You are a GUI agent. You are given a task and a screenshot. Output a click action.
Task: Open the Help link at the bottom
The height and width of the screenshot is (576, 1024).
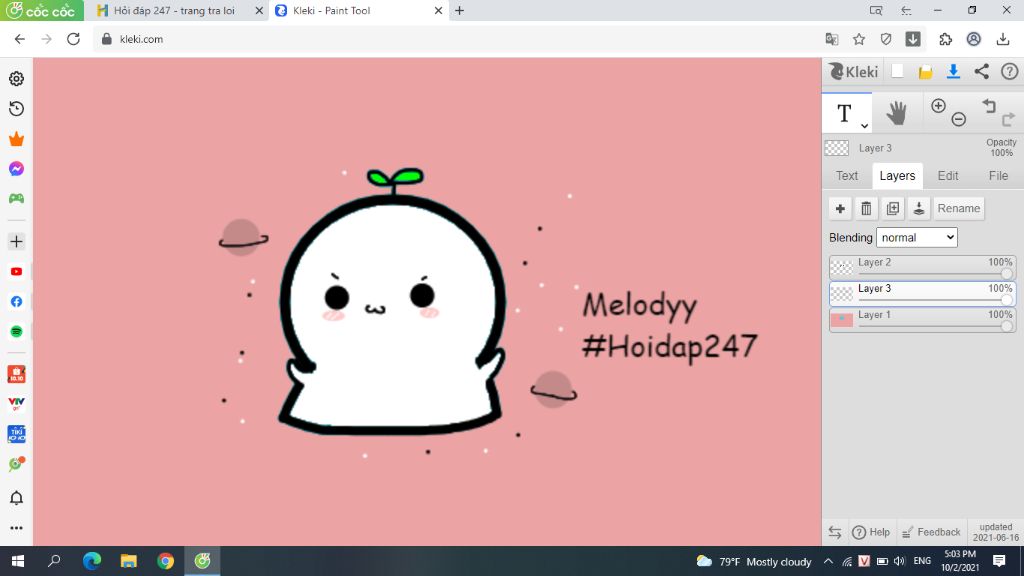(871, 532)
